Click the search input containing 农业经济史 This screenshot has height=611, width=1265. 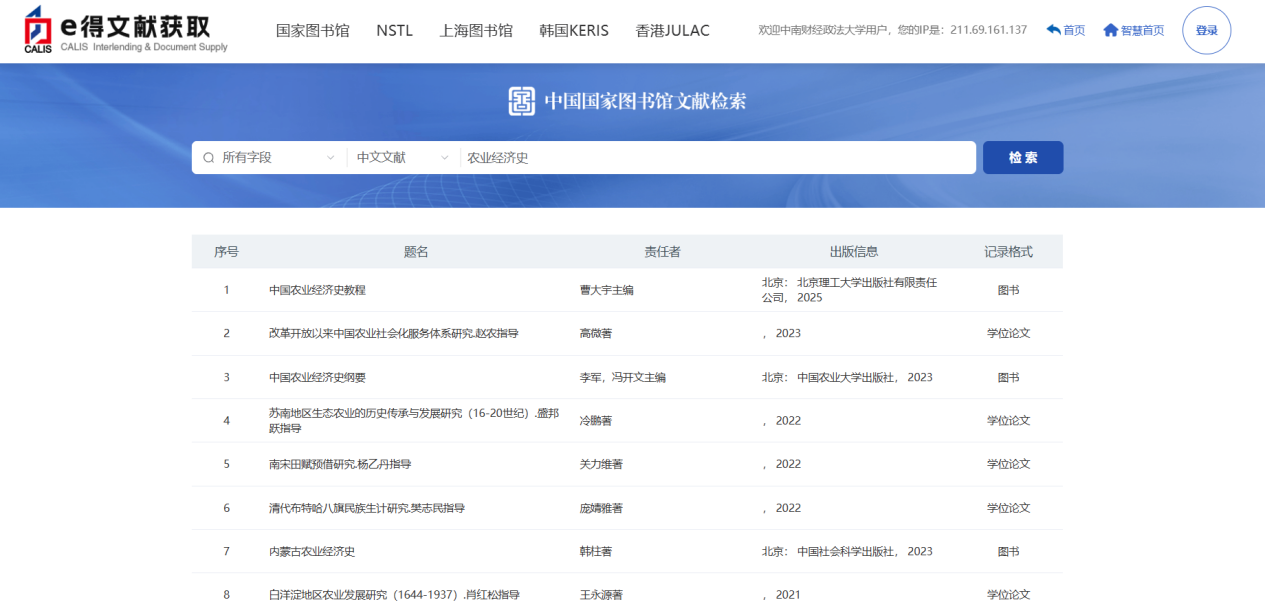tap(717, 158)
